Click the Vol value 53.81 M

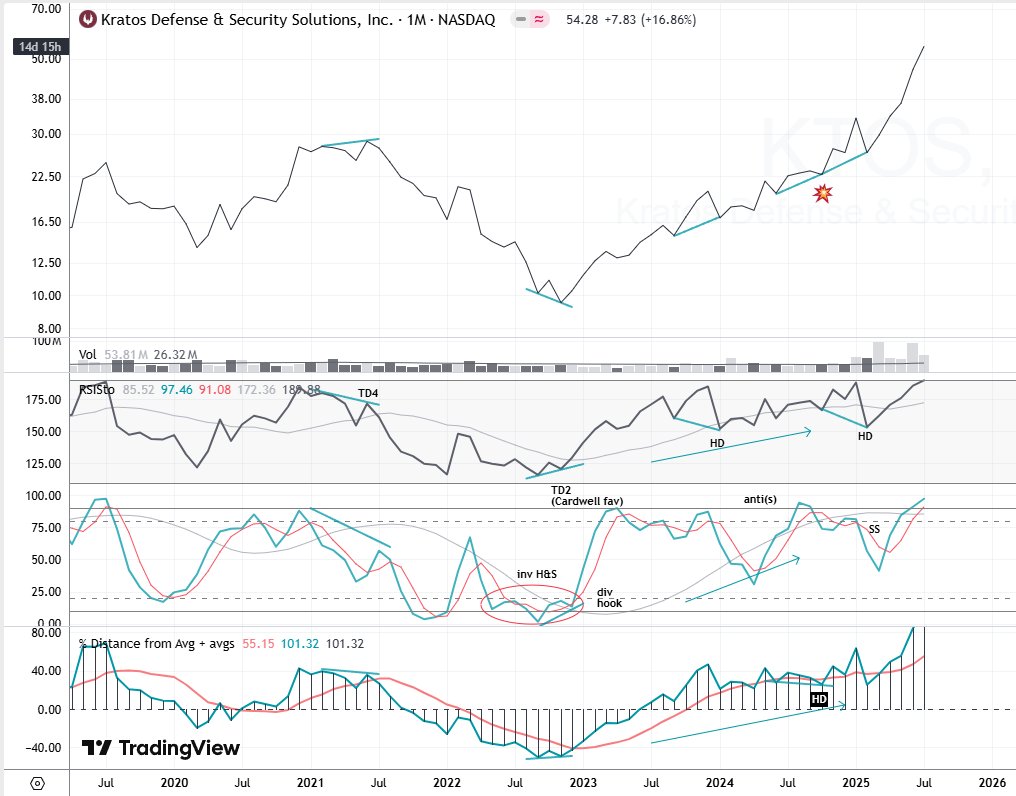(x=126, y=355)
